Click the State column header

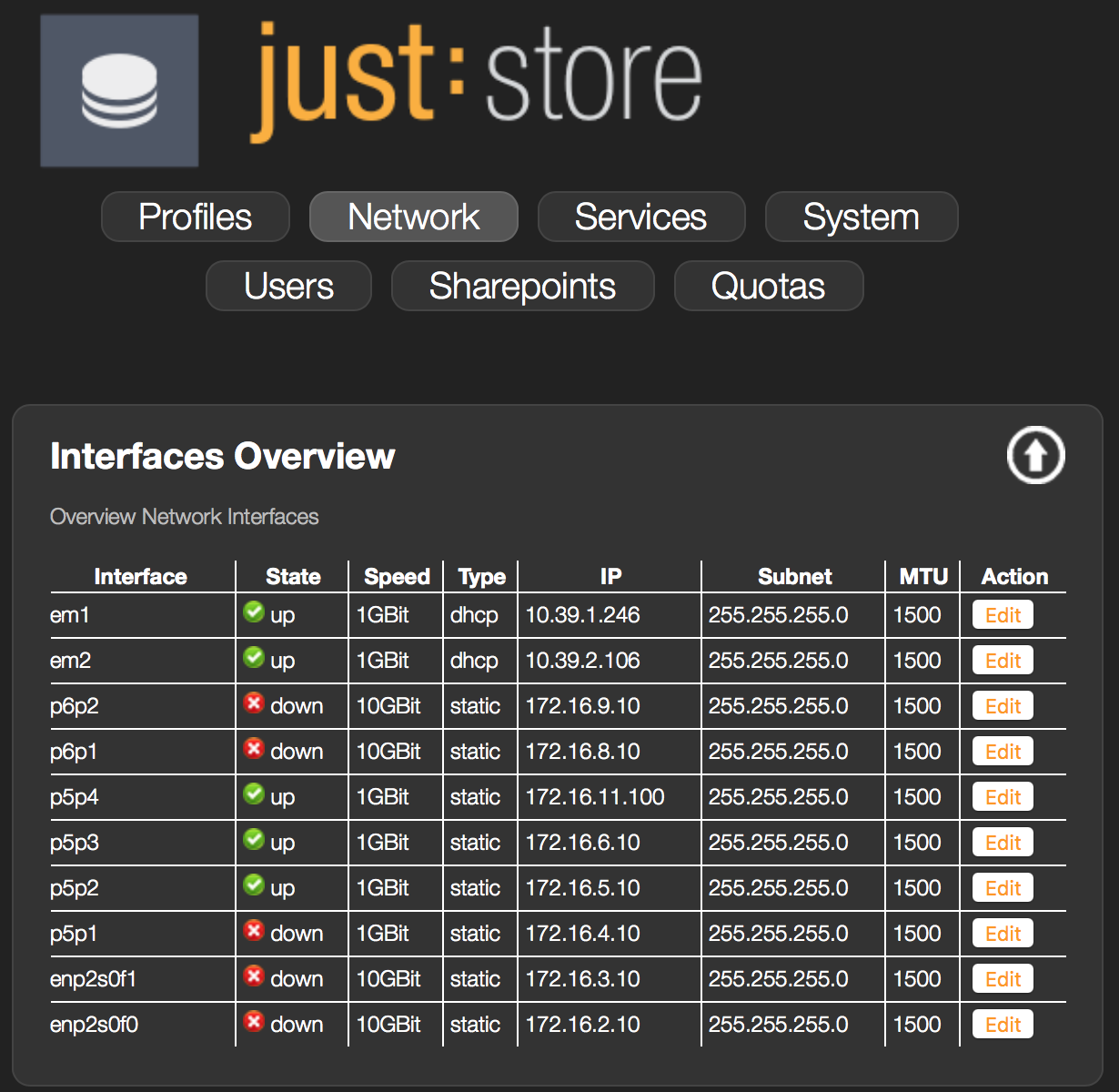click(x=293, y=576)
